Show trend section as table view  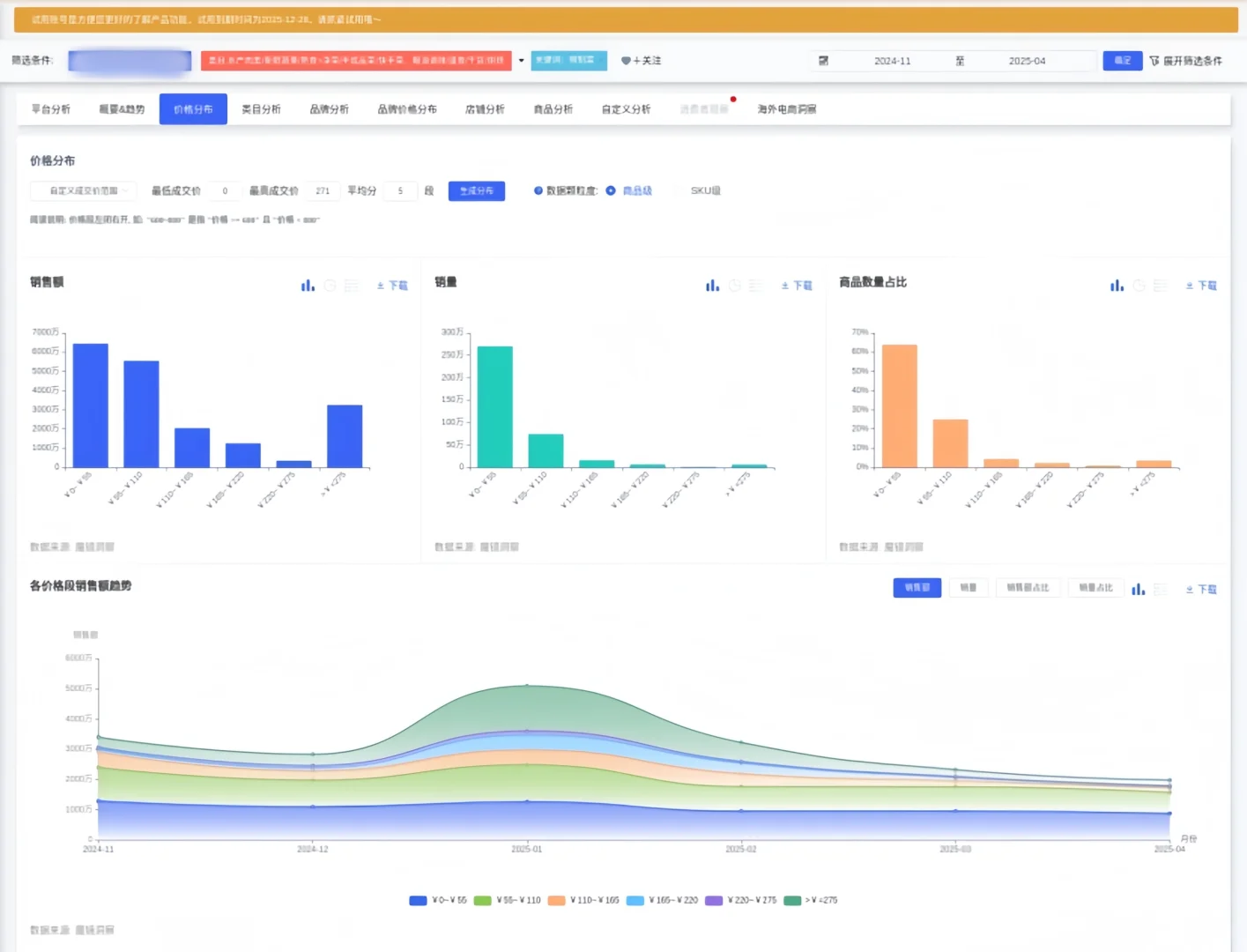pos(1162,589)
